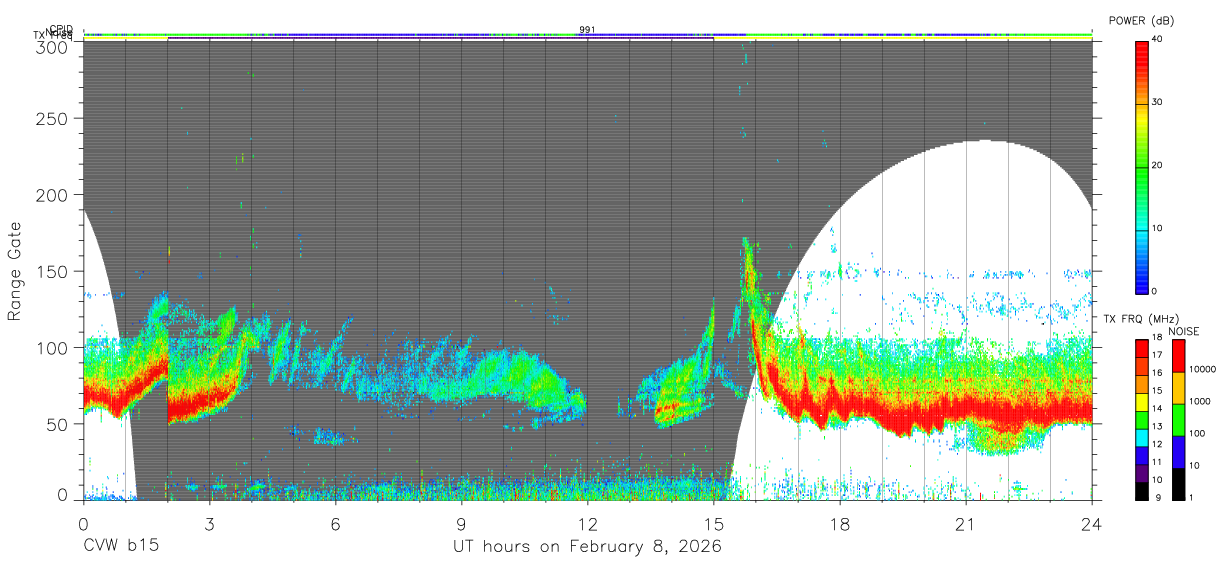
Task: Click the '3' UT hour tick label
Action: pyautogui.click(x=209, y=524)
